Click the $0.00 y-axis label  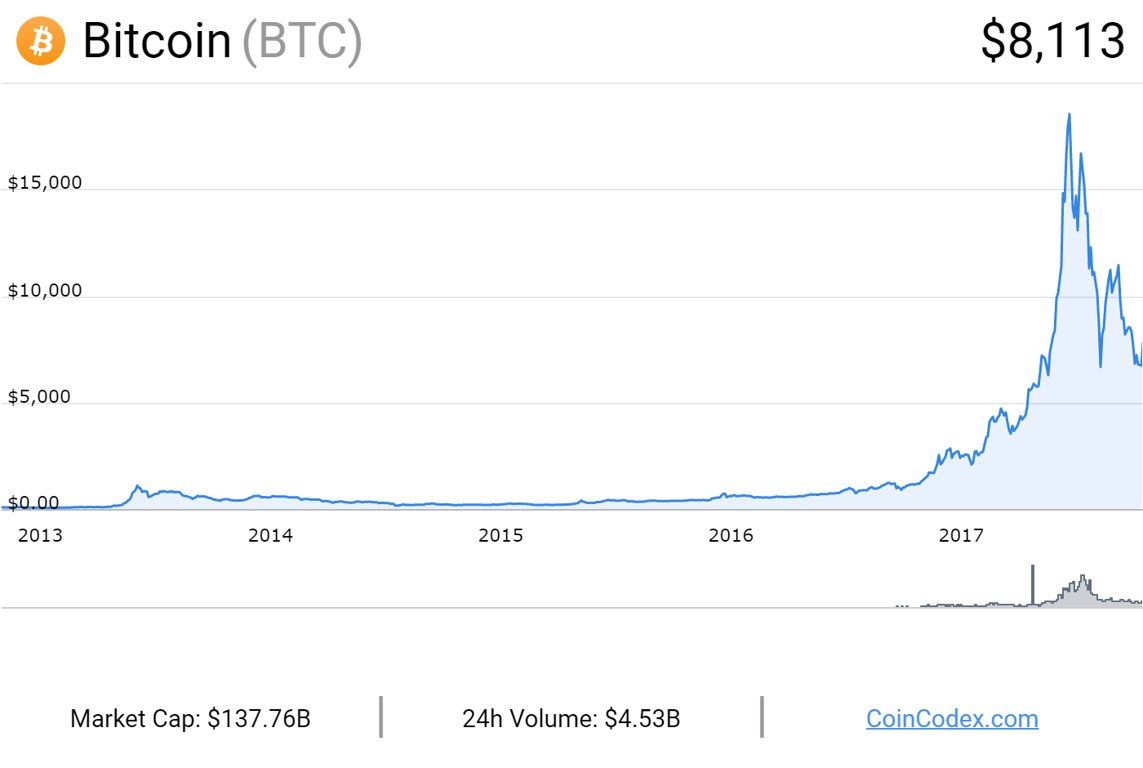click(x=33, y=503)
